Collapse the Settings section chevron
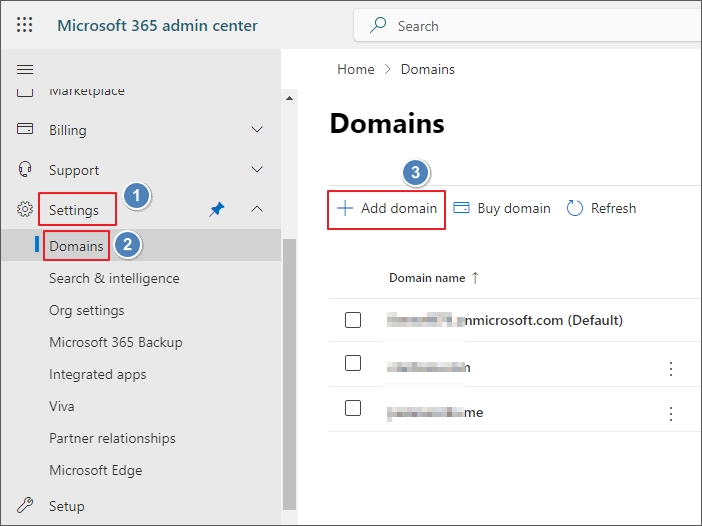The height and width of the screenshot is (526, 702). pyautogui.click(x=257, y=209)
